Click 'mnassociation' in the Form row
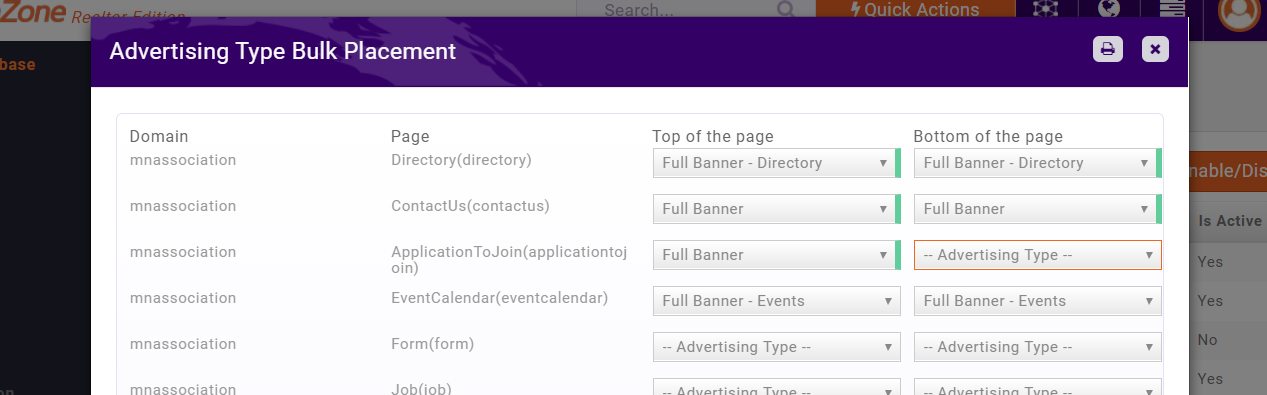The height and width of the screenshot is (395, 1267). 183,344
